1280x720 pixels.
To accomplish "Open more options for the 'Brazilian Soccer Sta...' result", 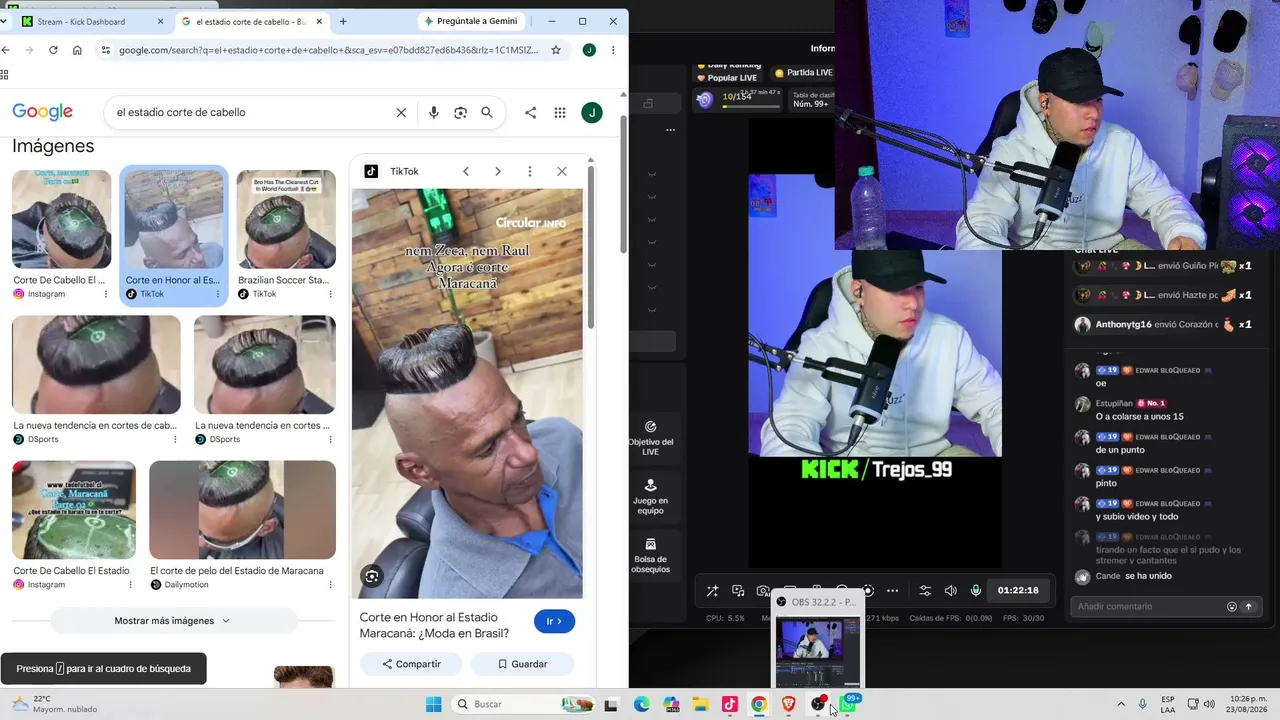I will point(330,294).
